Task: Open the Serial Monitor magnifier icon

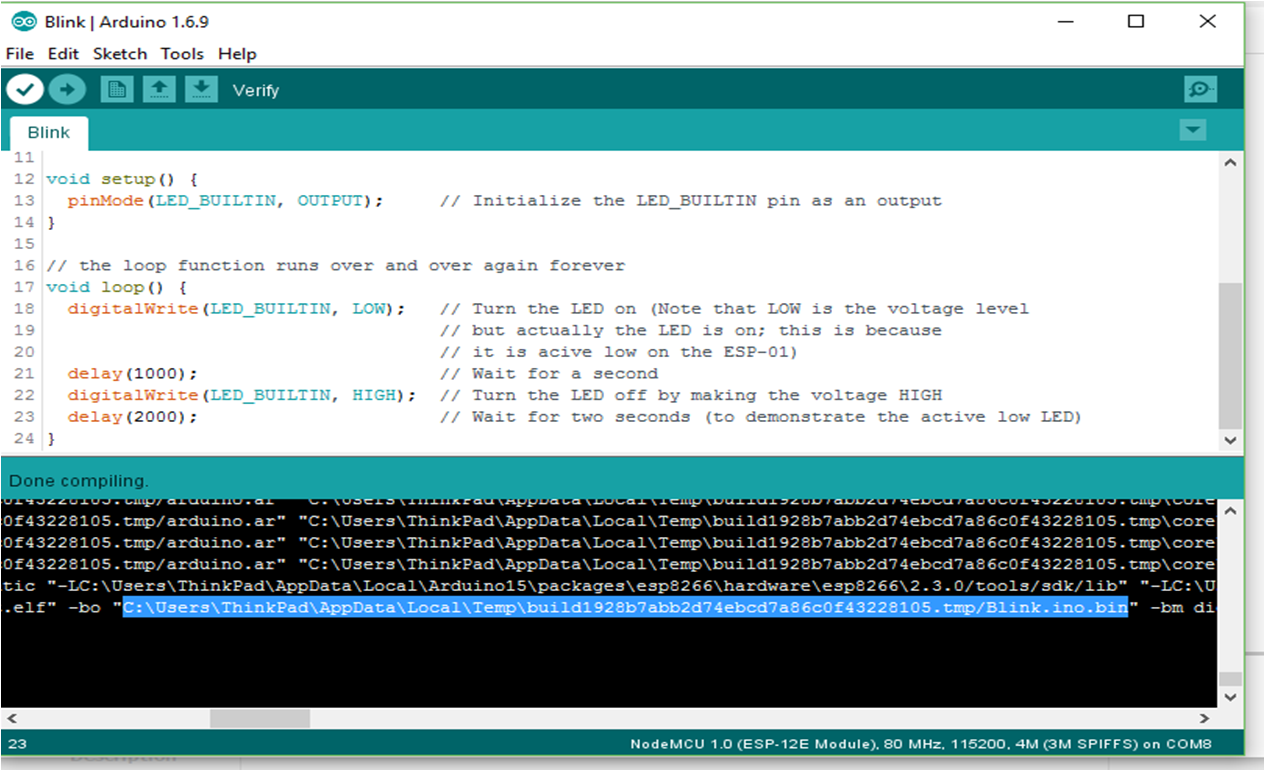Action: (x=1199, y=90)
